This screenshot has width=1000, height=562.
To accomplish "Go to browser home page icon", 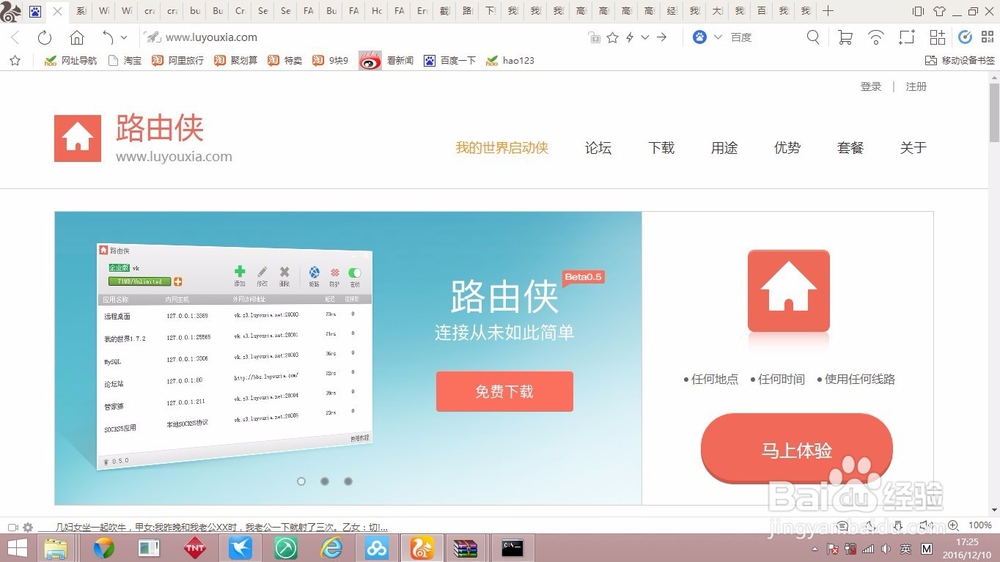I will click(x=77, y=38).
